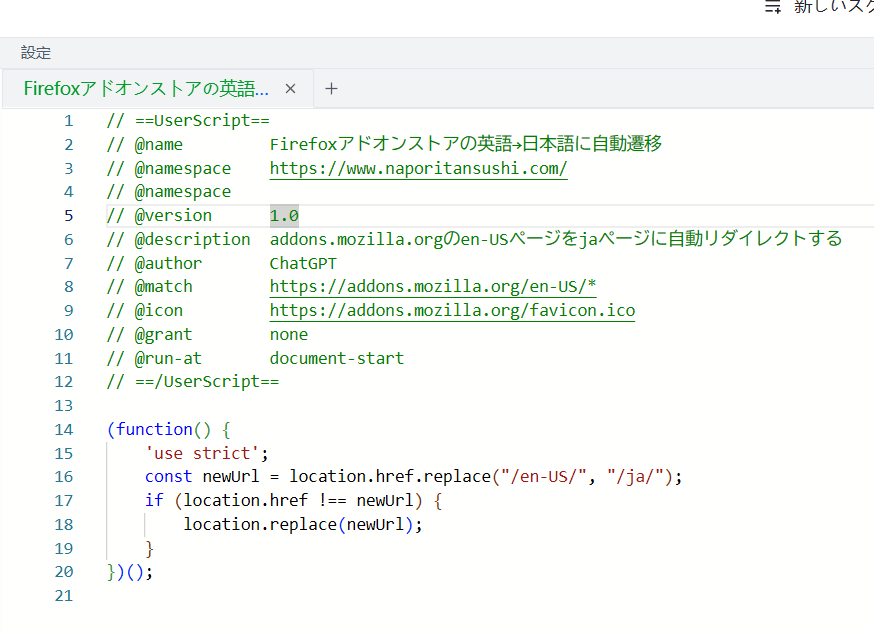The image size is (874, 631).
Task: Click line number 13 in the gutter
Action: pos(64,406)
